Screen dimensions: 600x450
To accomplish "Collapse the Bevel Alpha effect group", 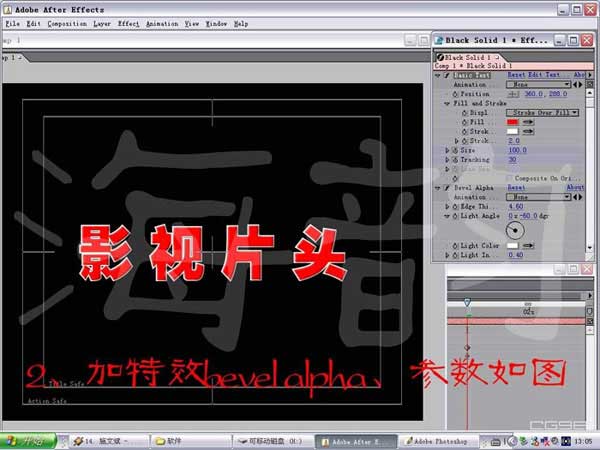I will pyautogui.click(x=438, y=188).
